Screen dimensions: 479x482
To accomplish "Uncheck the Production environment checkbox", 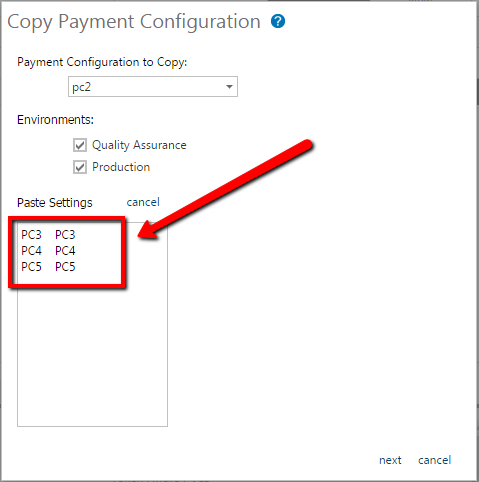I will click(x=80, y=167).
